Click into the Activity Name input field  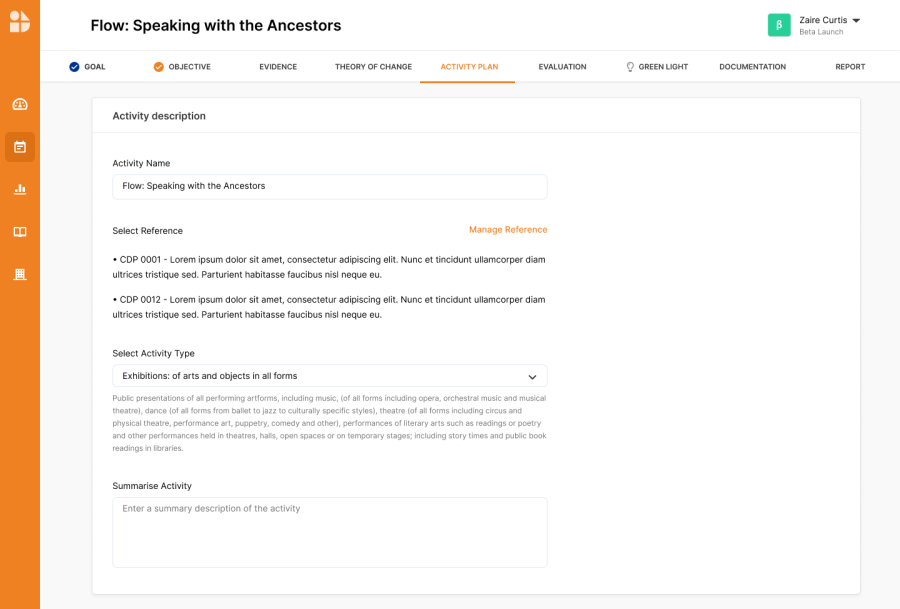pos(330,187)
